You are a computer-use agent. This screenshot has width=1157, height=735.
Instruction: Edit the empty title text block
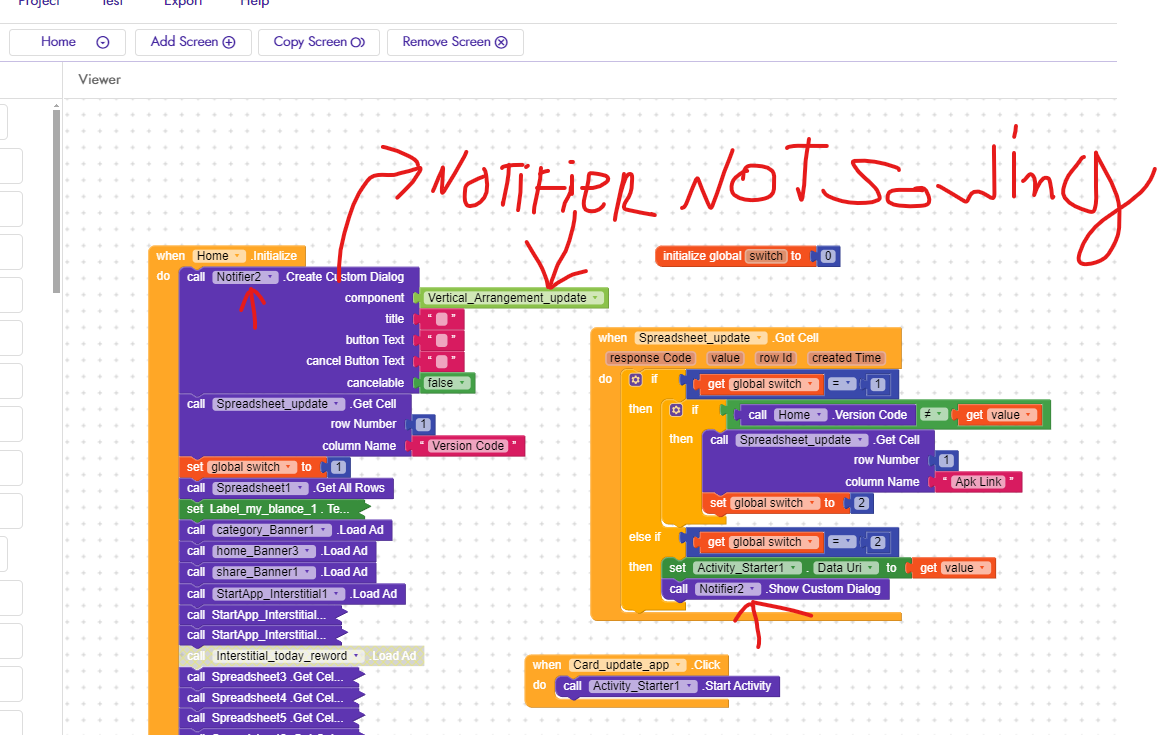click(x=441, y=320)
